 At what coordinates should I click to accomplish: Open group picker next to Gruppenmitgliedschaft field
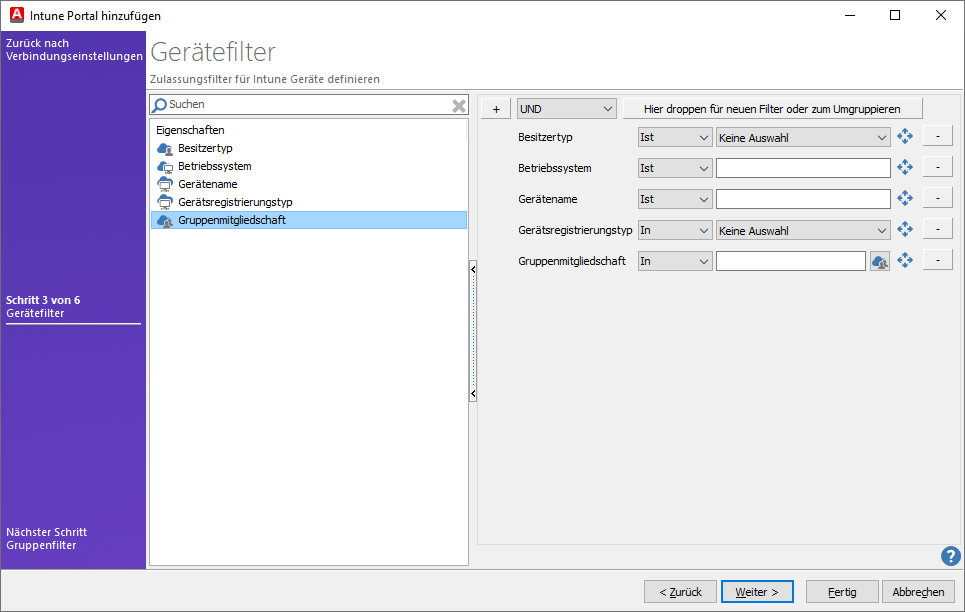880,262
